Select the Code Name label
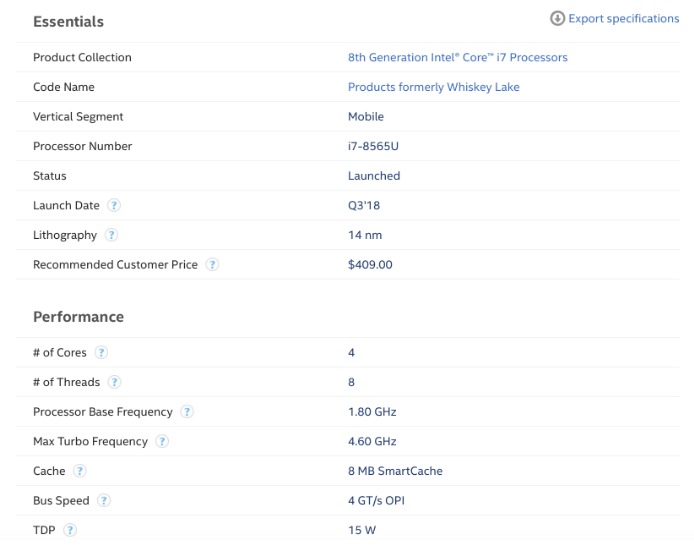The image size is (694, 545). [x=64, y=87]
